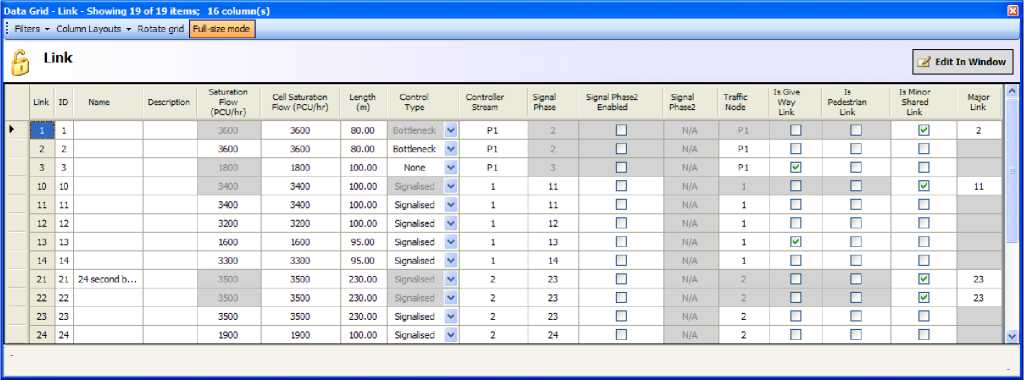Click the toolbar grip handle beside Filters

7,29
